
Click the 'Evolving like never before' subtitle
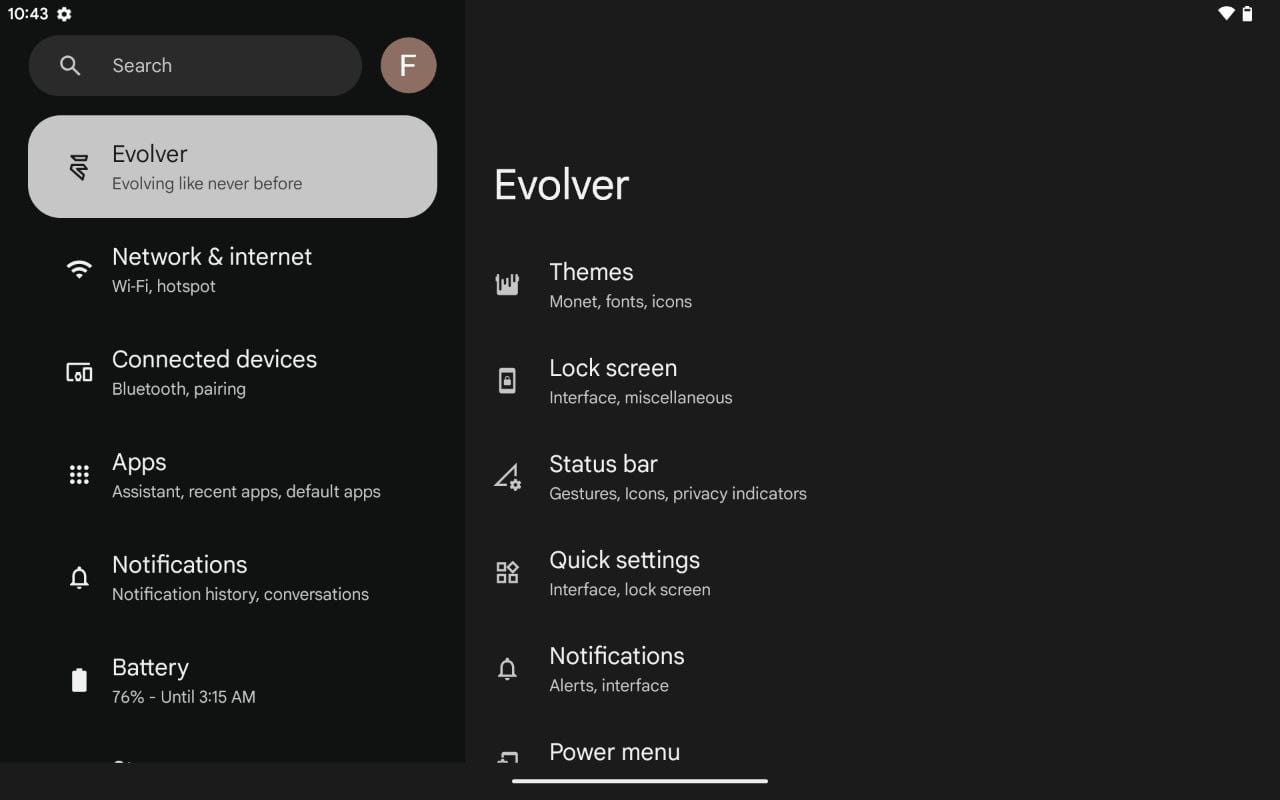(x=207, y=184)
